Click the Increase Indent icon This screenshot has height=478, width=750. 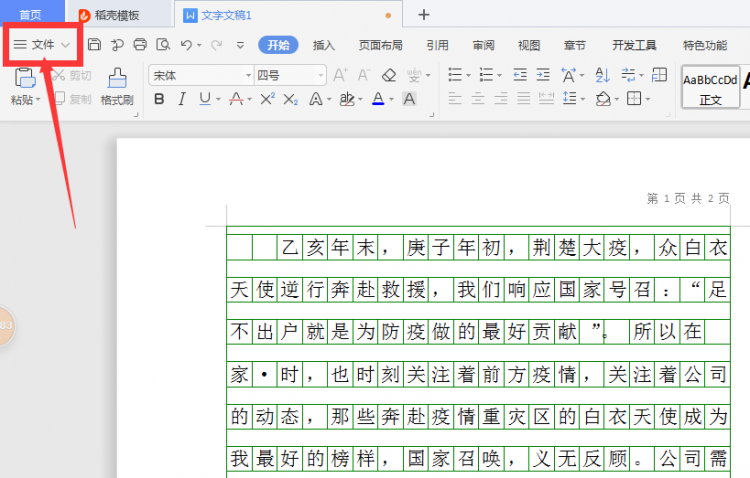543,75
